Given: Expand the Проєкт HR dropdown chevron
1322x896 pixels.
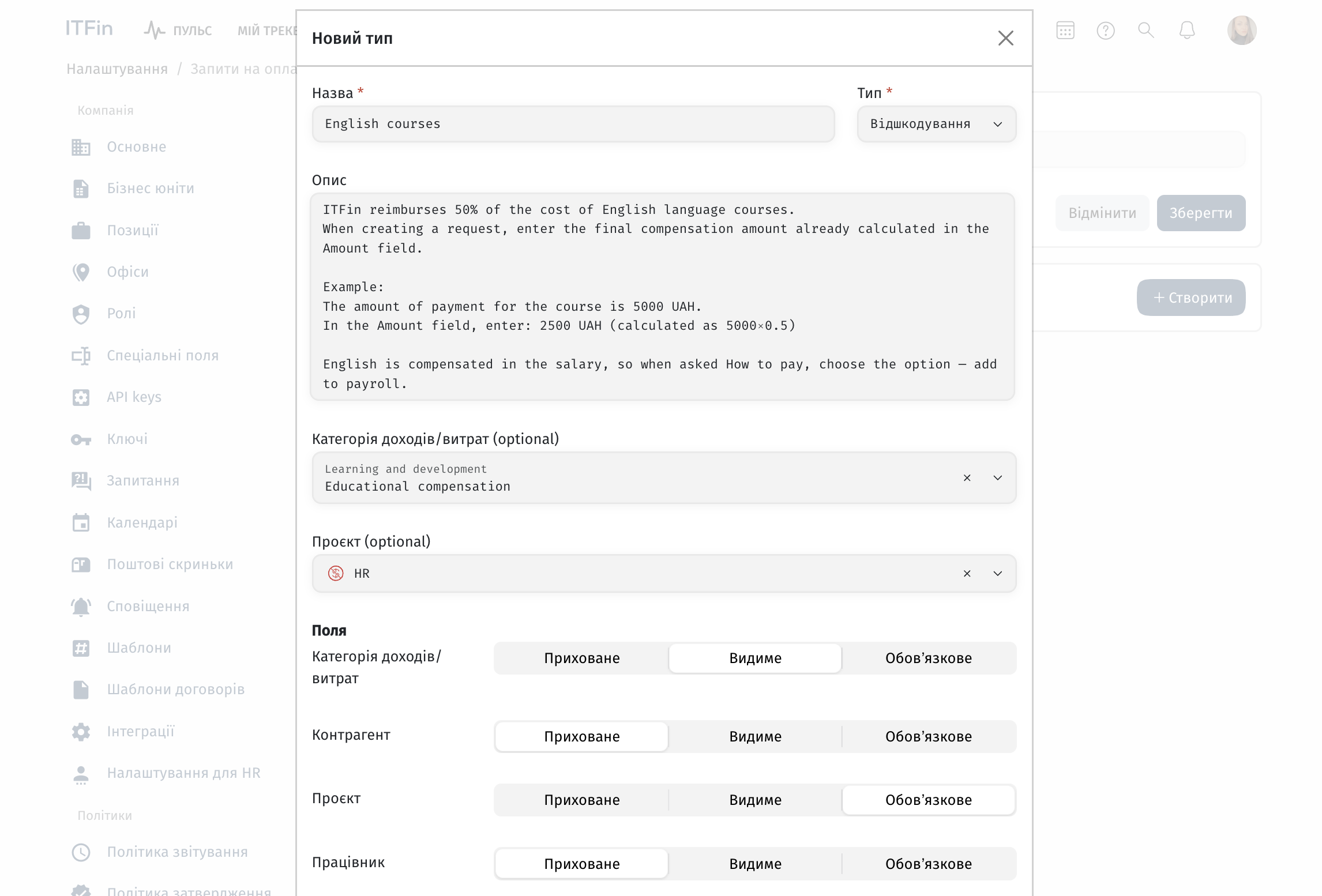Looking at the screenshot, I should pos(997,574).
